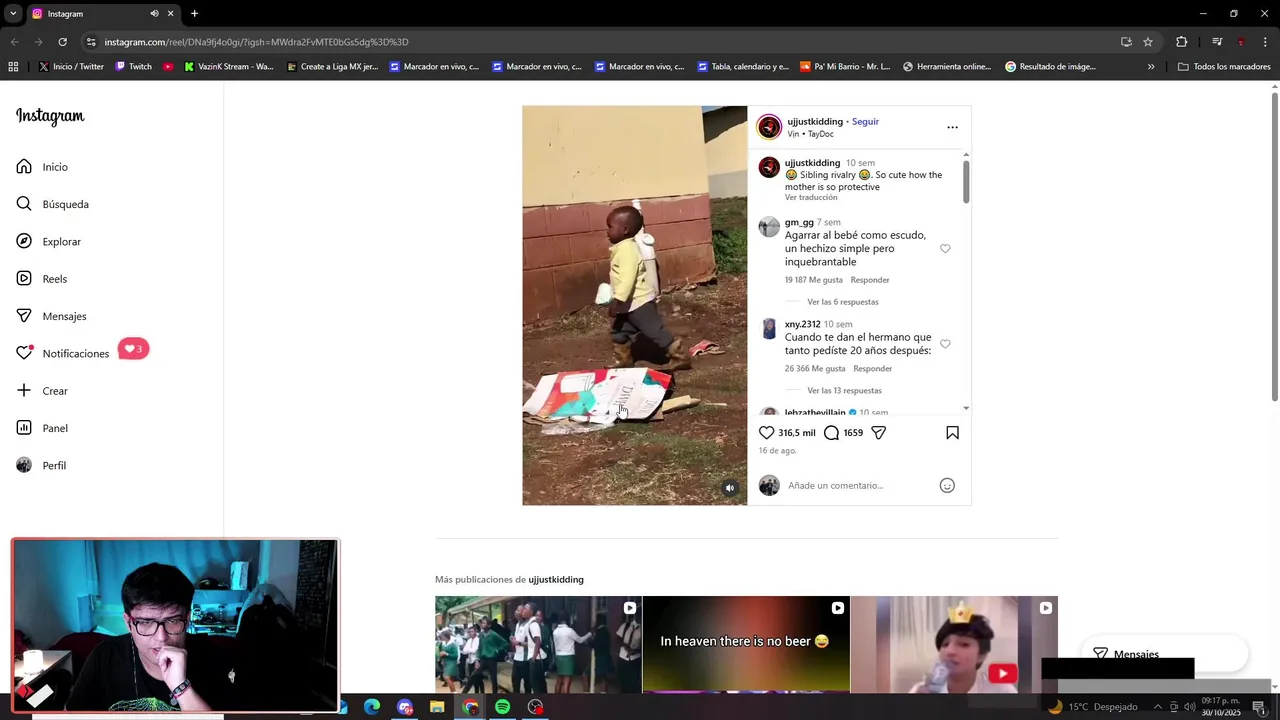The width and height of the screenshot is (1280, 720).
Task: Click ujjustkidding link in Más publicaciones
Action: pos(556,580)
